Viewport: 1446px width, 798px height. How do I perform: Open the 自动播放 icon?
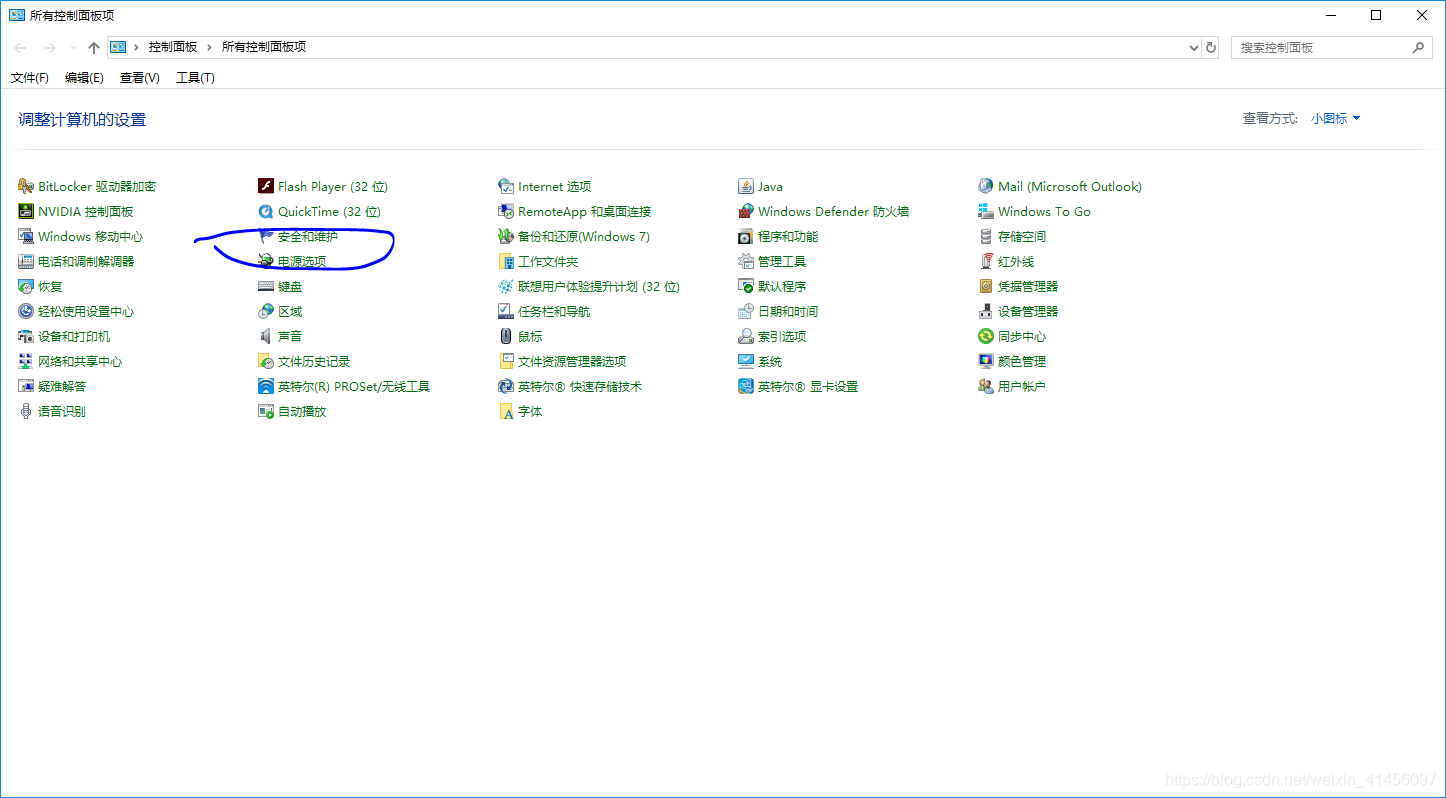tap(266, 411)
